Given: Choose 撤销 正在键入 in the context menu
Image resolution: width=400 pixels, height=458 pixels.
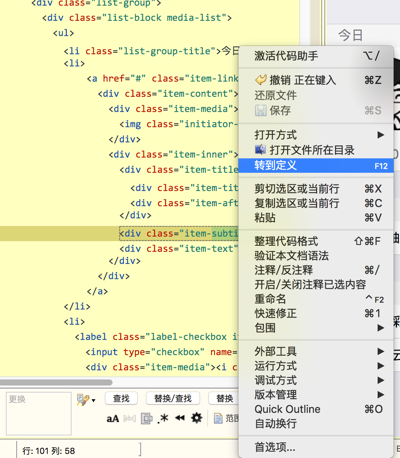Looking at the screenshot, I should (316, 80).
